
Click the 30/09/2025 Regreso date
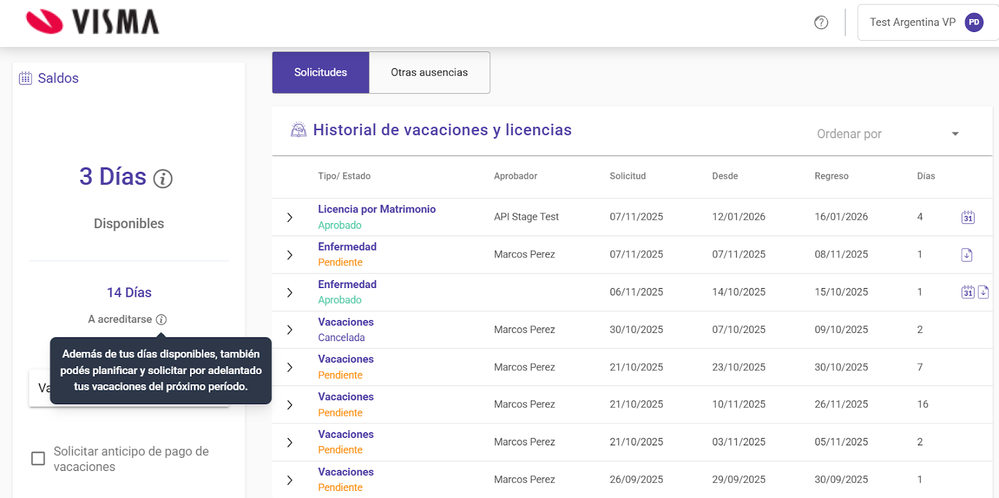(x=841, y=480)
